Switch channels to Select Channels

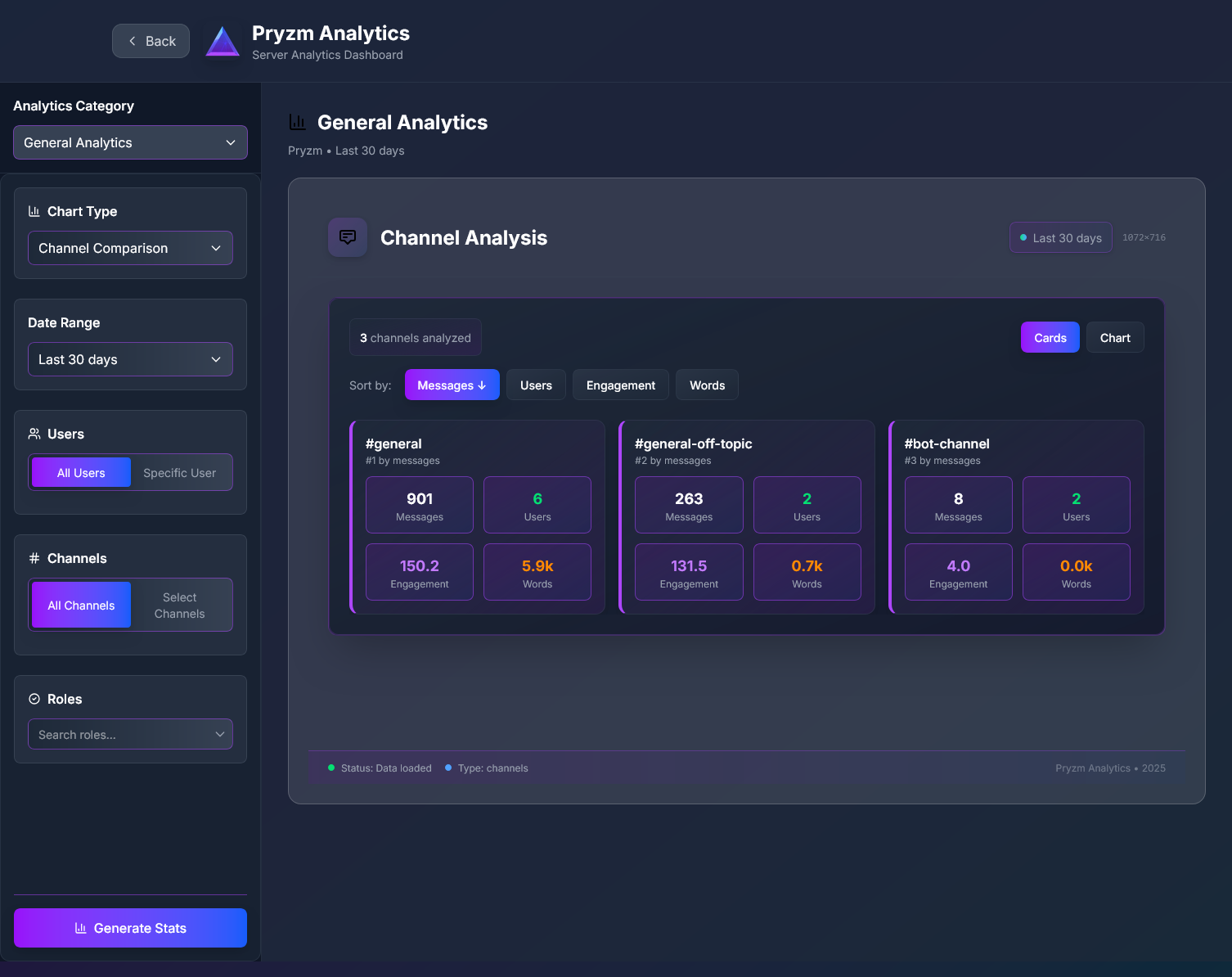pos(179,605)
